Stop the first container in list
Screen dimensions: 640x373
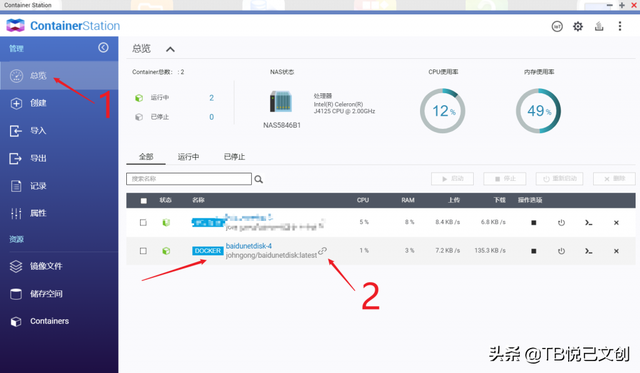533,223
